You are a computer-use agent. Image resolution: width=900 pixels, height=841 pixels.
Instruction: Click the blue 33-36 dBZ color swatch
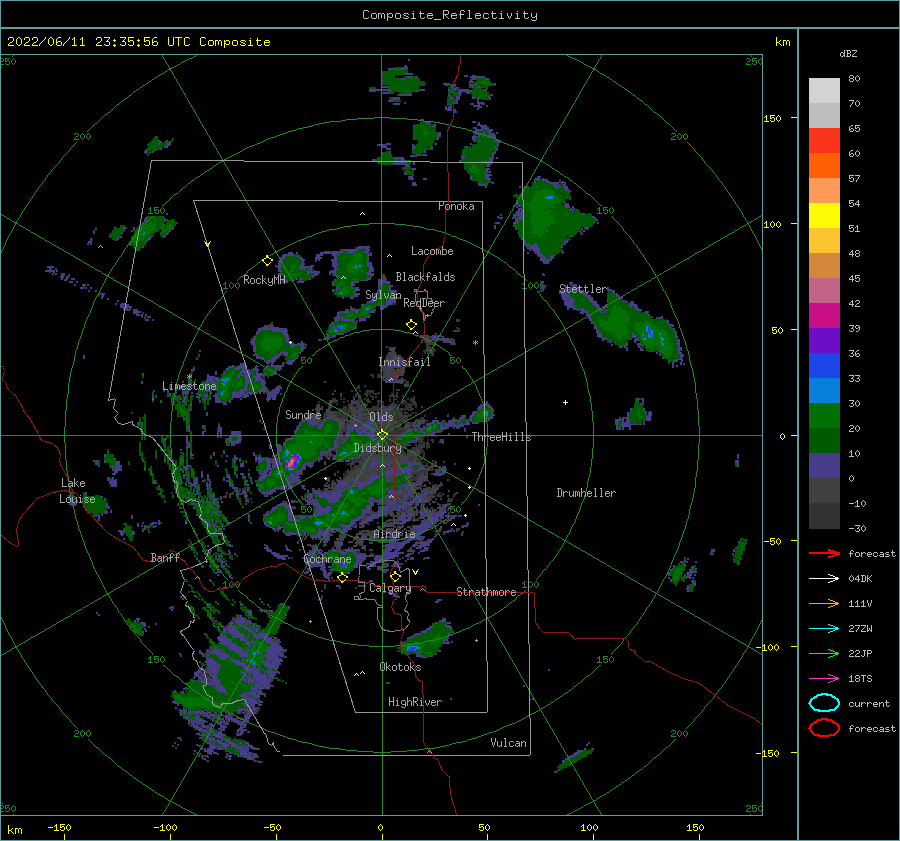point(824,366)
